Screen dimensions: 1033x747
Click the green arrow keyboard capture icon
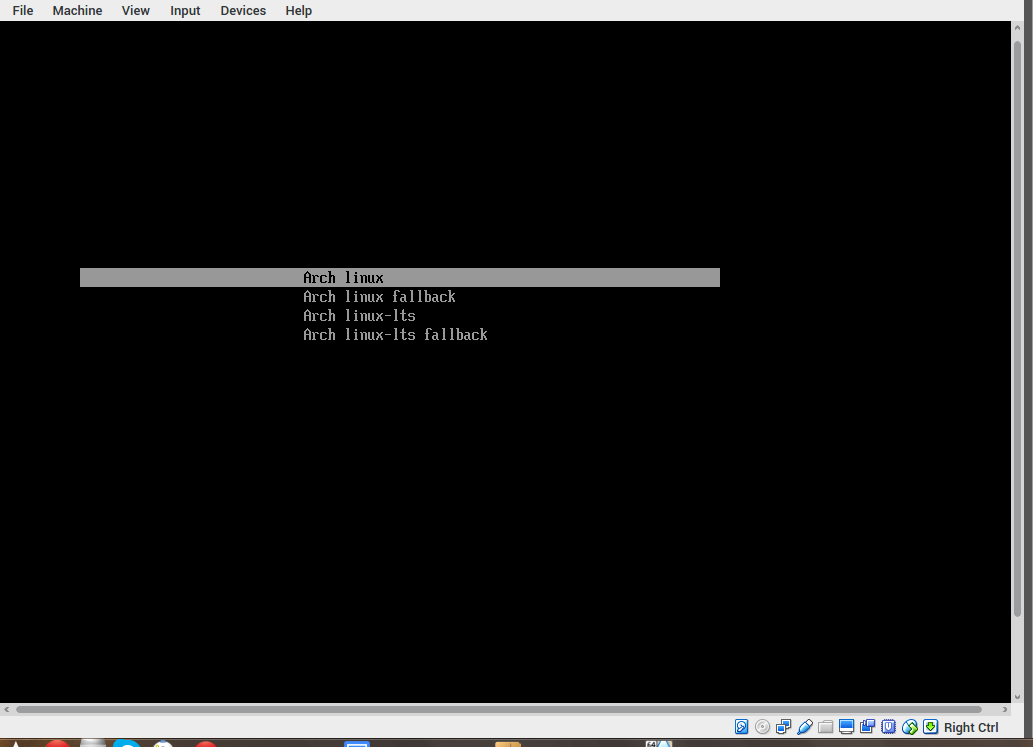tap(930, 727)
